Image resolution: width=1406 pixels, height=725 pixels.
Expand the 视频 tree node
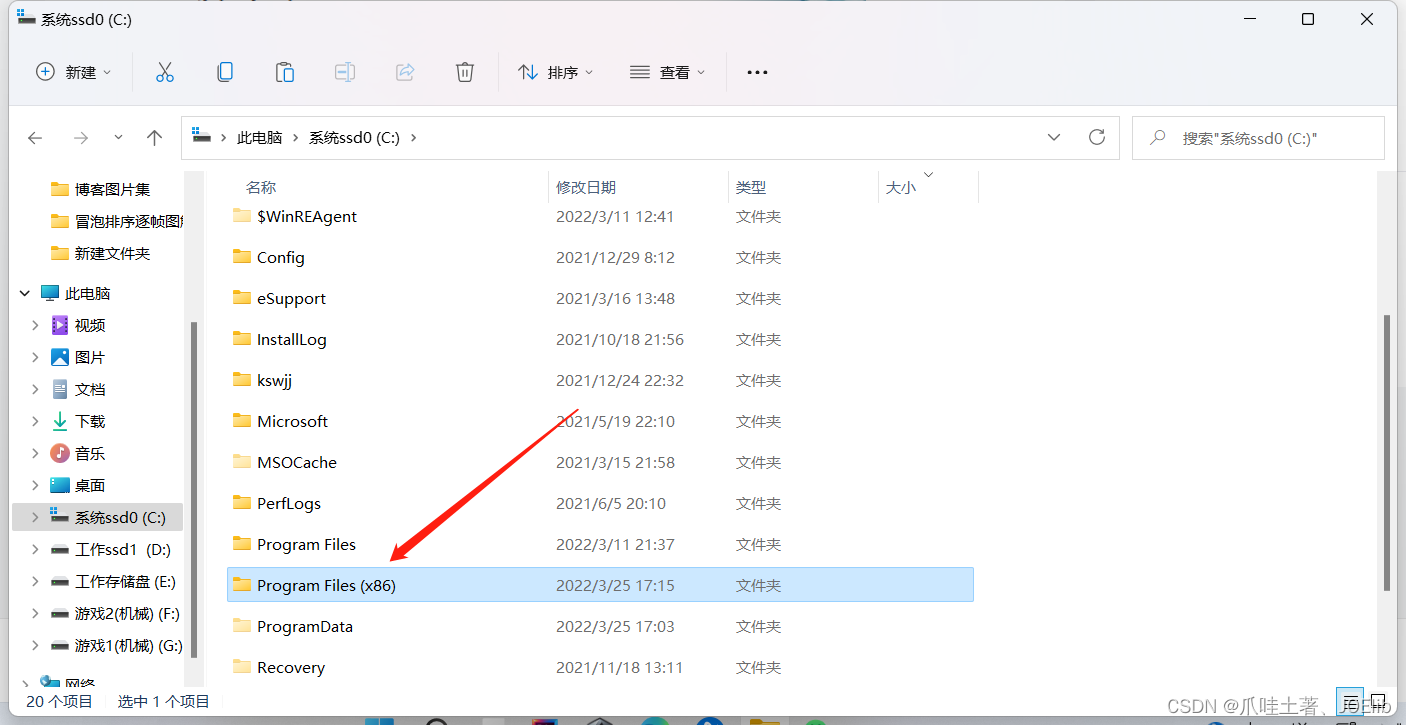coord(35,325)
